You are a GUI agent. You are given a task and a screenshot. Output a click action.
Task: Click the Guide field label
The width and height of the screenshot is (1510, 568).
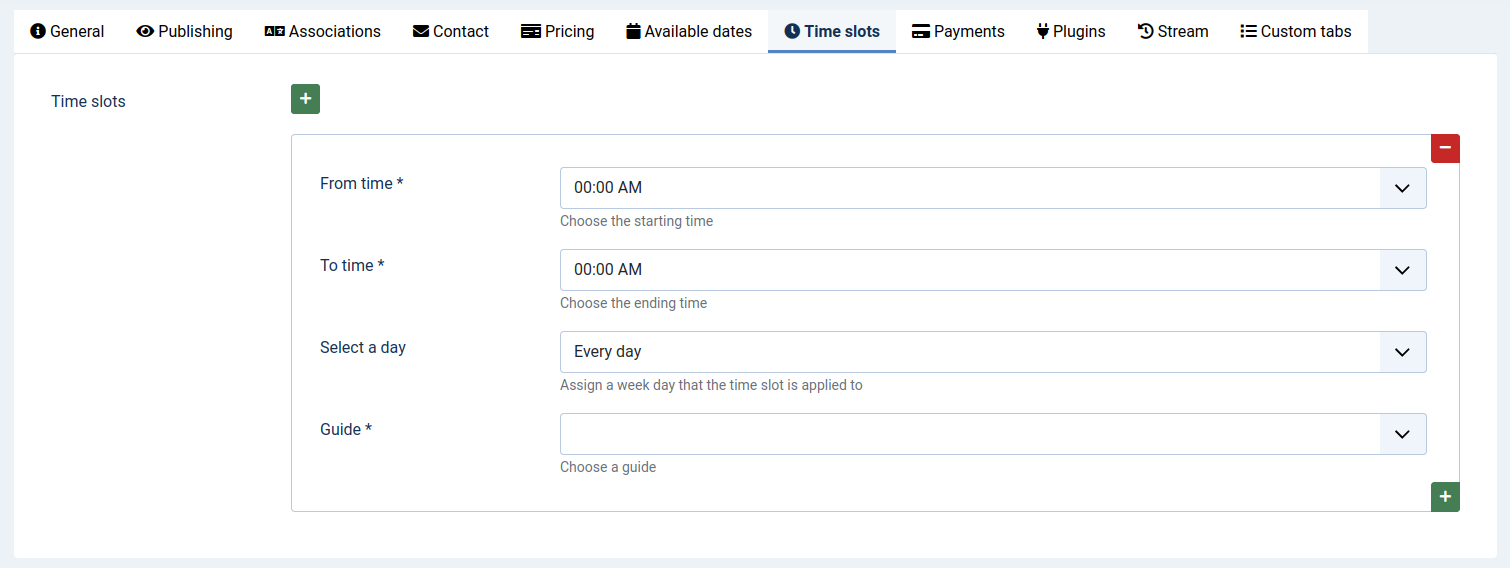pos(345,430)
